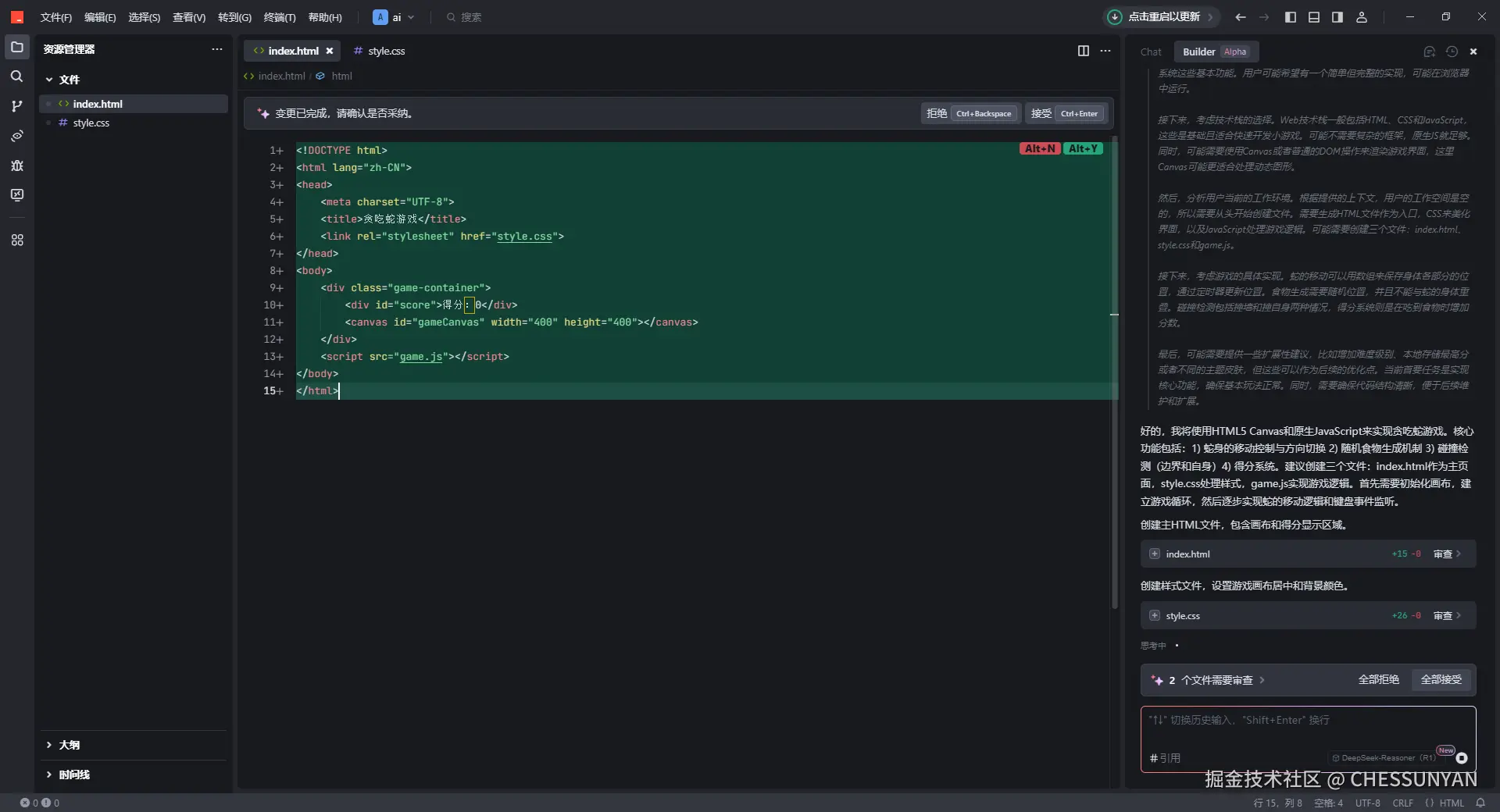1500x812 pixels.
Task: Open the Source Control view icon
Action: click(x=17, y=106)
